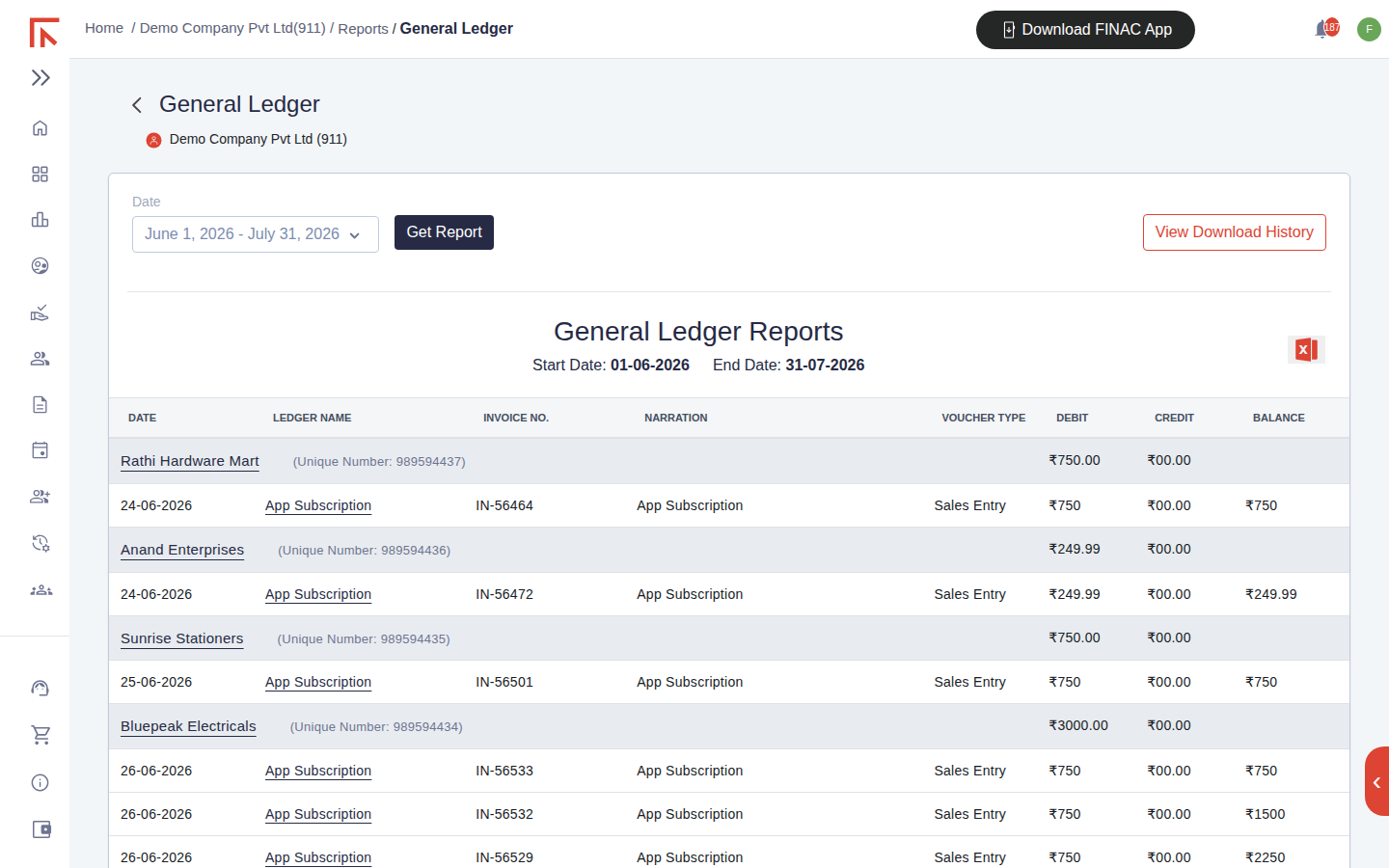Click the NARRATION column header
Viewport: 1389px width, 868px height.
pos(676,418)
